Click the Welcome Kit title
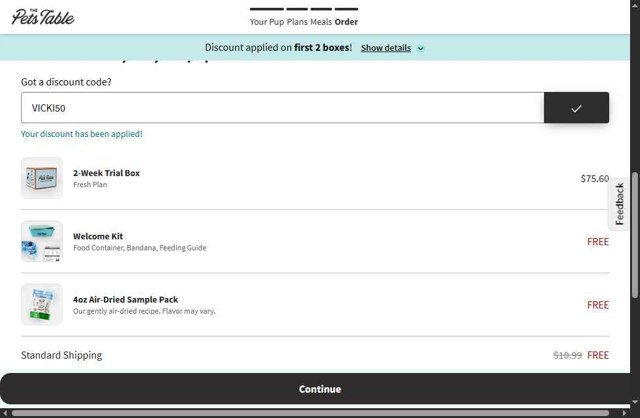640x418 pixels. [98, 236]
